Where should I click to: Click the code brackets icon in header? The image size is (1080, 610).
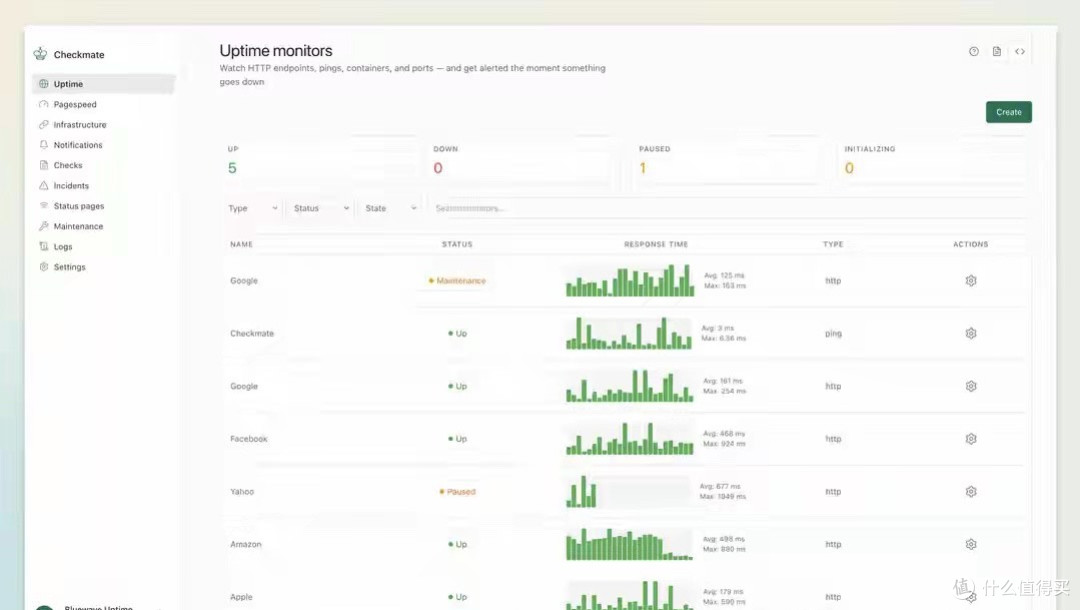pos(1019,52)
